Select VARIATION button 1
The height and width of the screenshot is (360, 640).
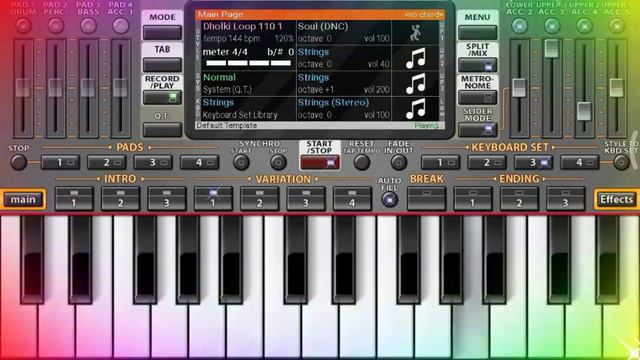coord(213,198)
